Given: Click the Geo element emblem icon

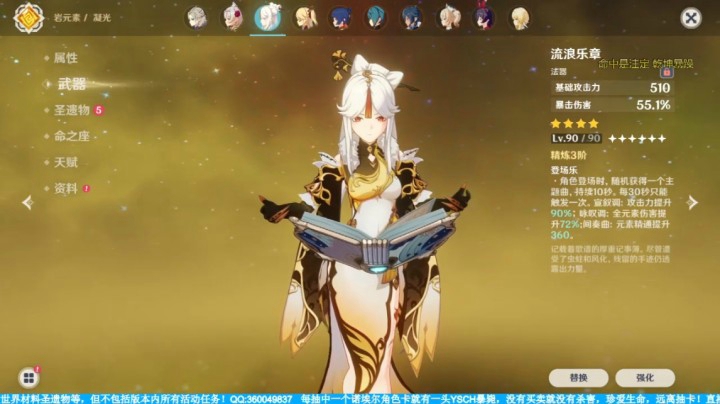Looking at the screenshot, I should tap(29, 18).
